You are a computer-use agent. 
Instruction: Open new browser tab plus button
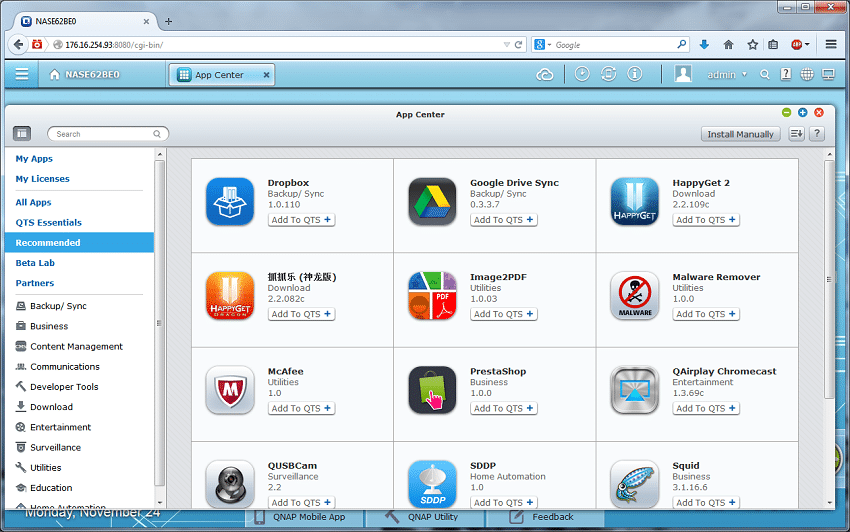click(x=169, y=21)
